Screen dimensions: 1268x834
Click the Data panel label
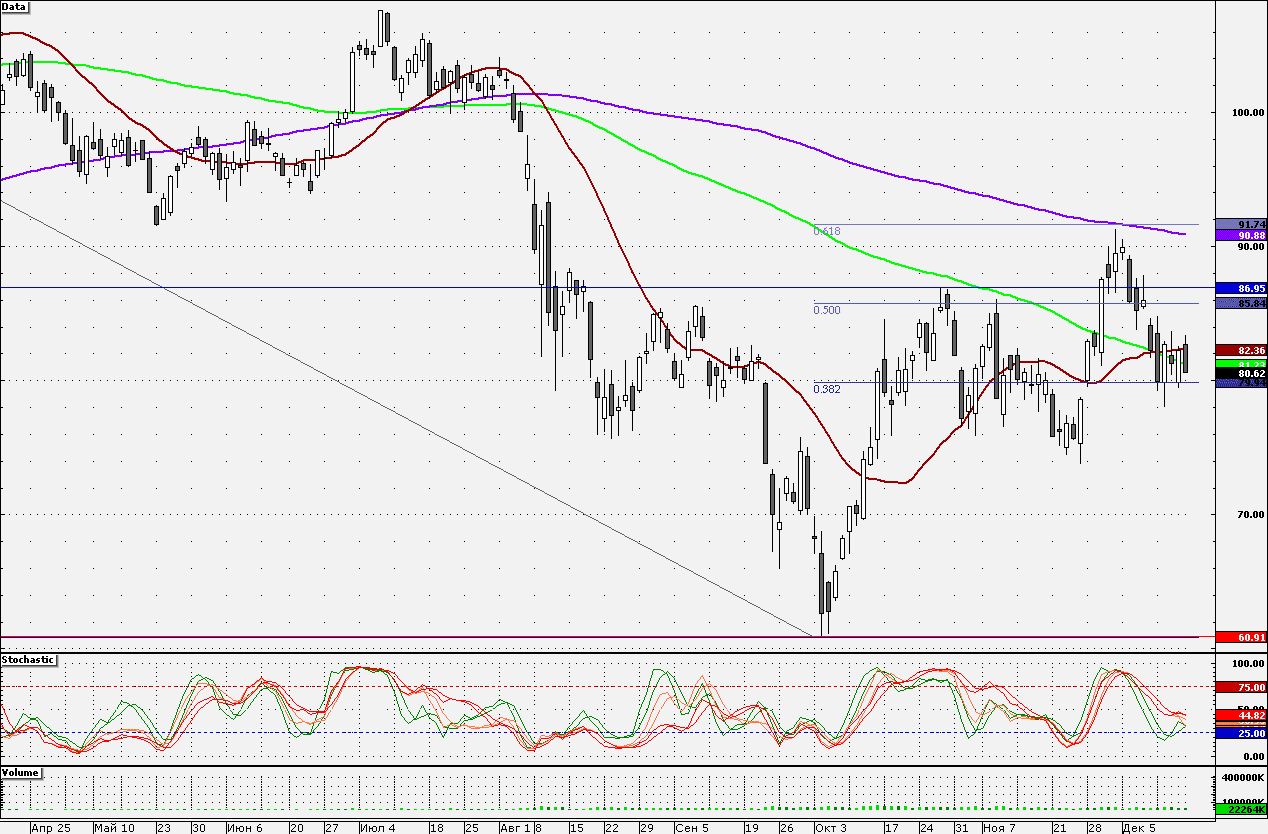click(x=15, y=6)
